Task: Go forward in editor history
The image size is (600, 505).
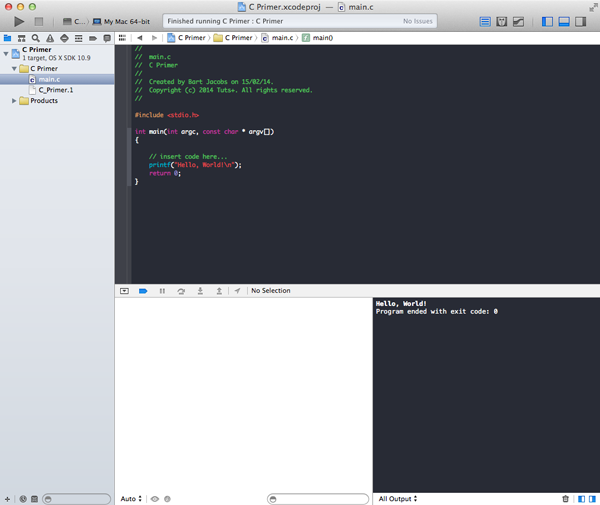Action: (x=154, y=37)
